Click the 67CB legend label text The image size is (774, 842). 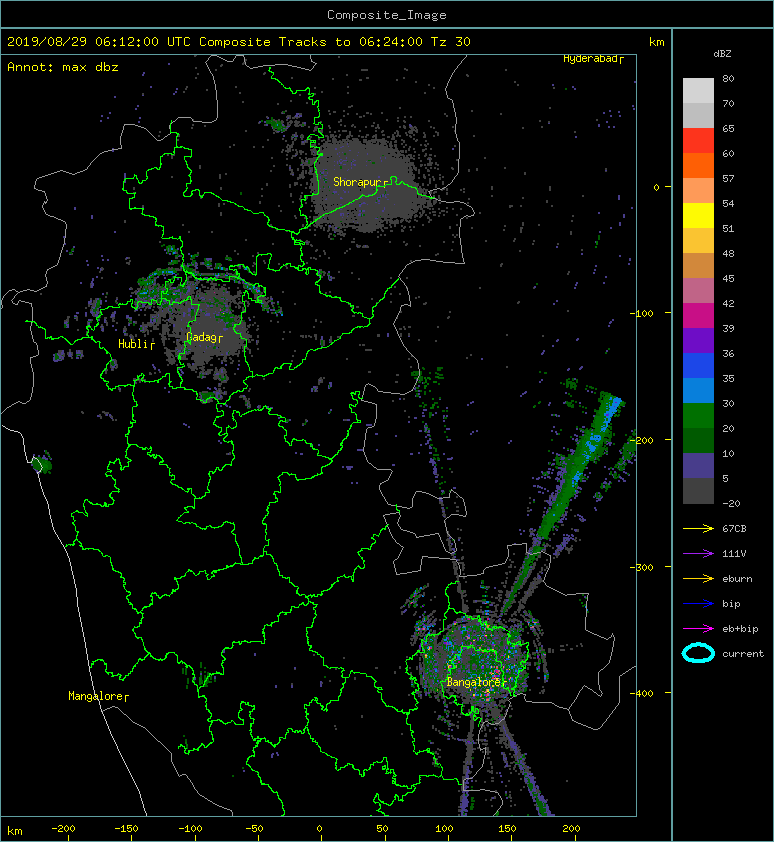click(x=734, y=529)
